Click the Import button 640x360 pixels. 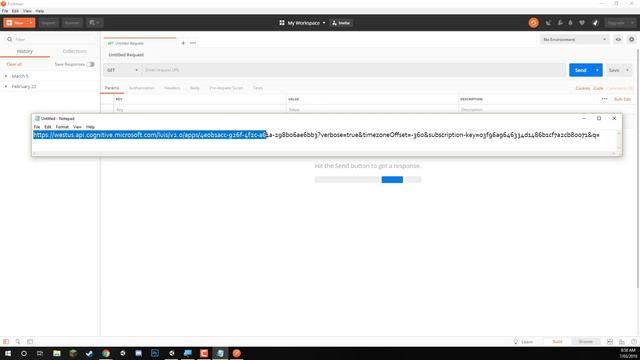point(48,23)
